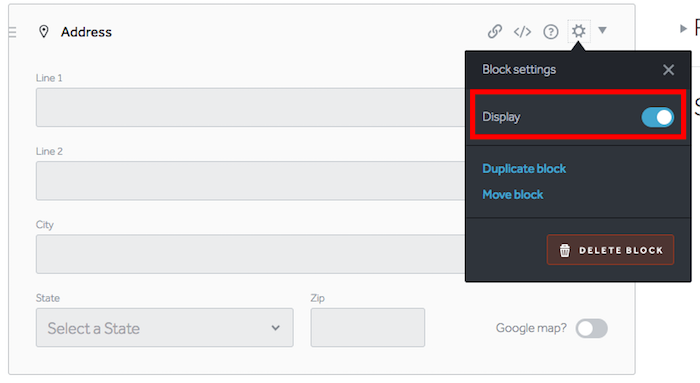Image resolution: width=700 pixels, height=383 pixels.
Task: Click Duplicate block link
Action: (524, 169)
